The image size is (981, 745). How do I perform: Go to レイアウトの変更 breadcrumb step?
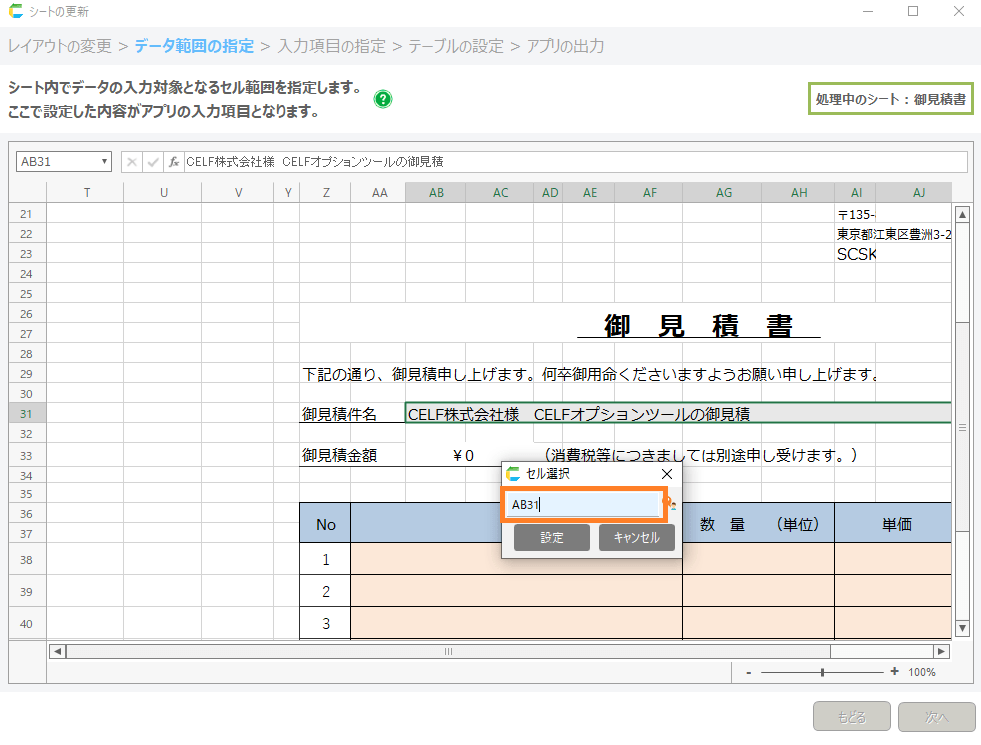60,46
